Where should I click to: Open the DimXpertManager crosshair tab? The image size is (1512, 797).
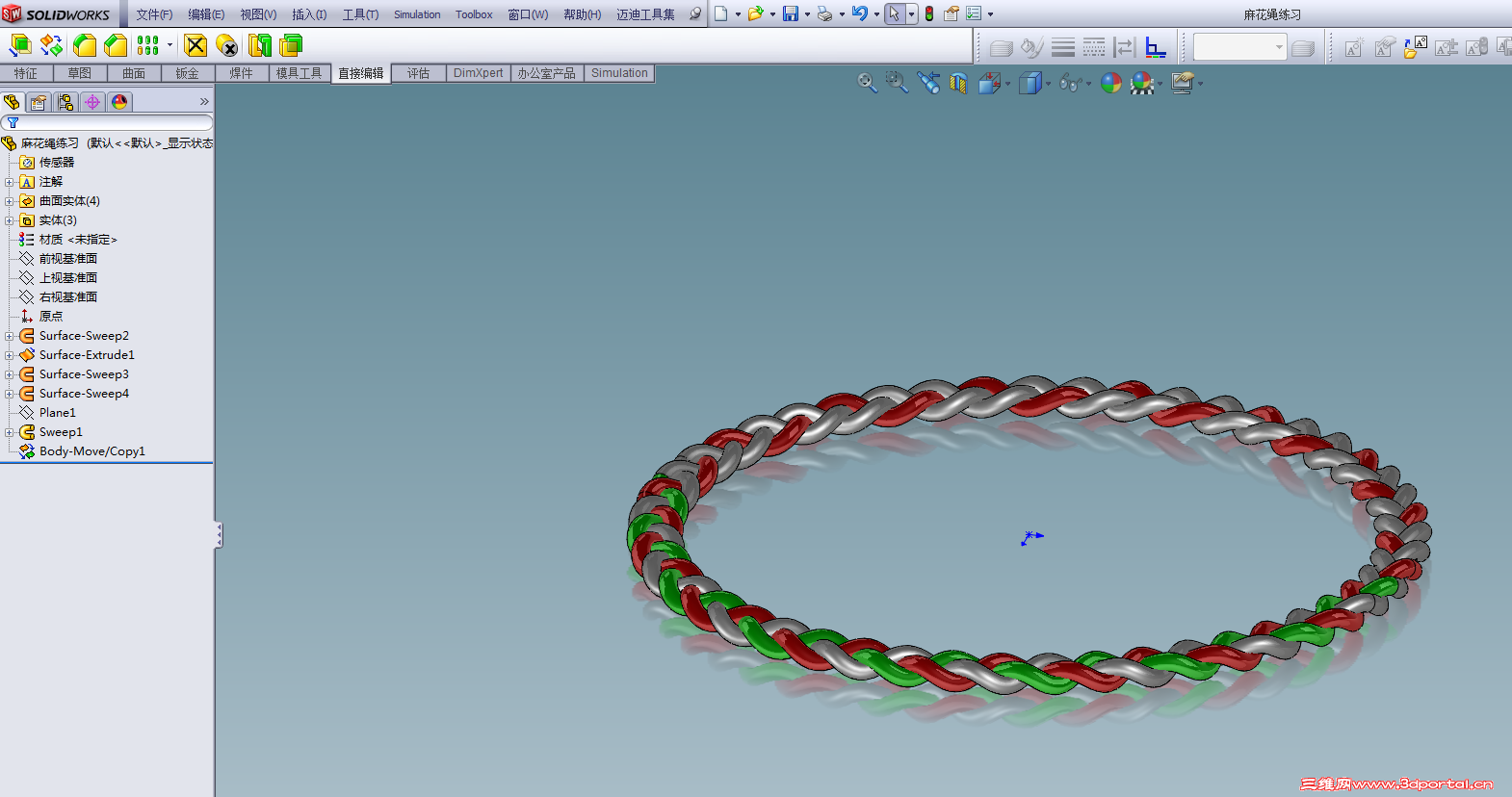92,102
